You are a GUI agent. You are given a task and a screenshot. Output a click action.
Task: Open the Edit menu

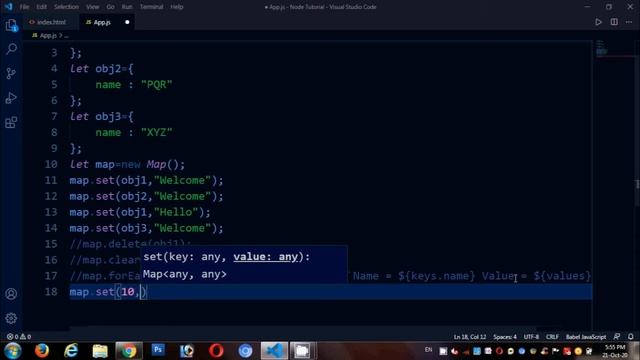(x=41, y=7)
